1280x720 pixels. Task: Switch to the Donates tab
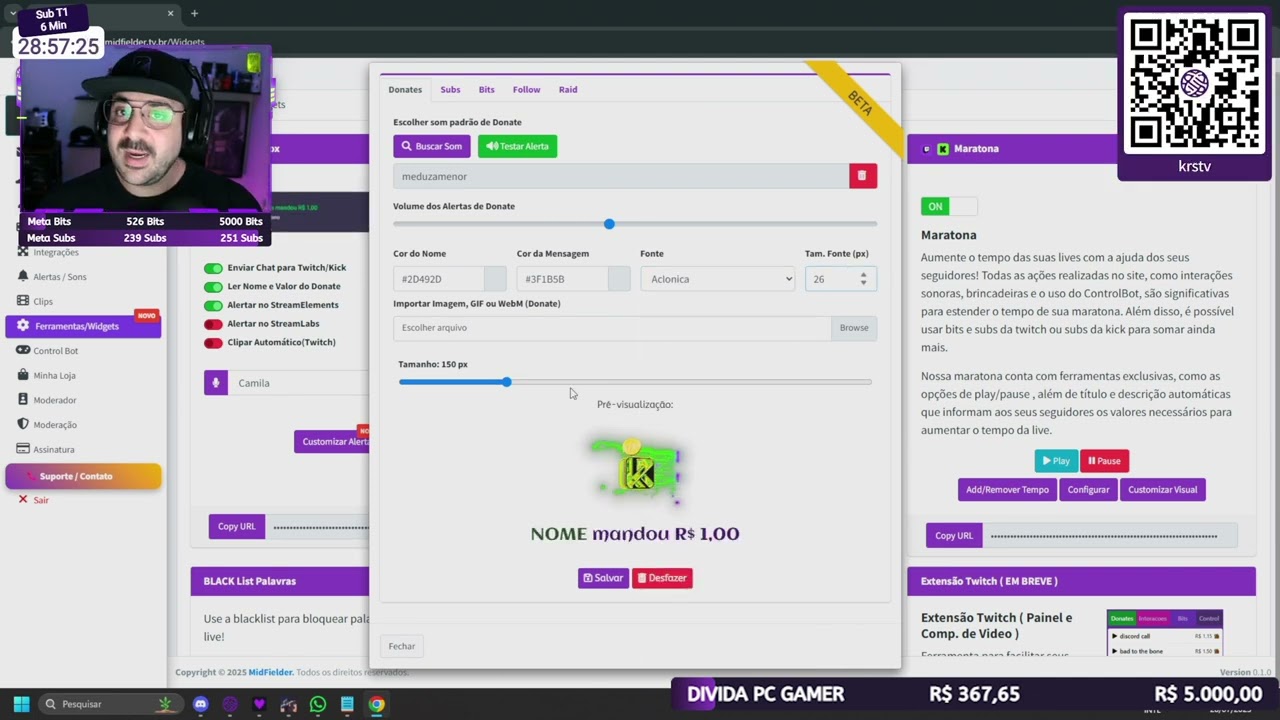pyautogui.click(x=405, y=89)
